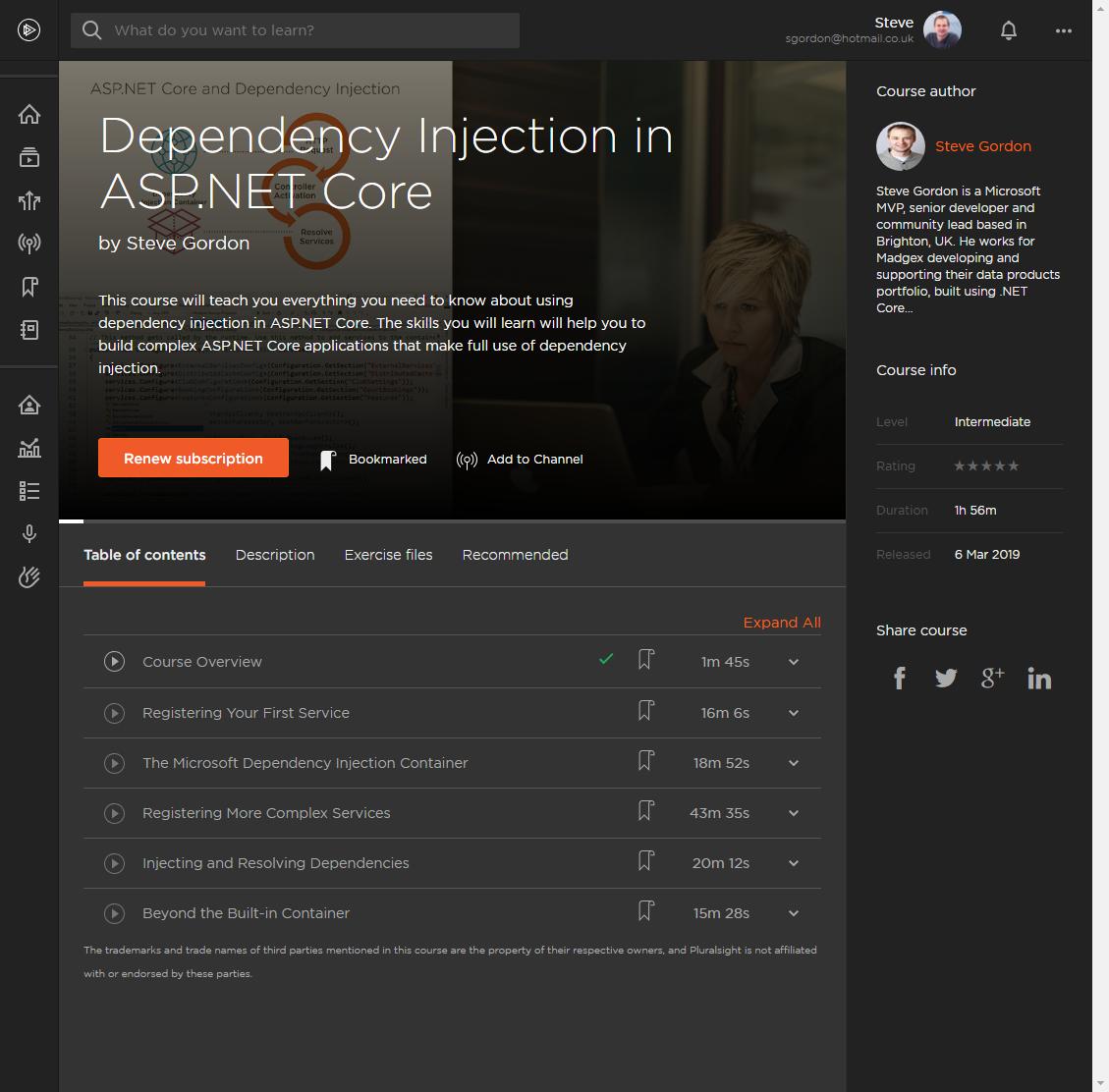The height and width of the screenshot is (1092, 1109).
Task: Expand the Registering More Complex Services module
Action: point(793,813)
